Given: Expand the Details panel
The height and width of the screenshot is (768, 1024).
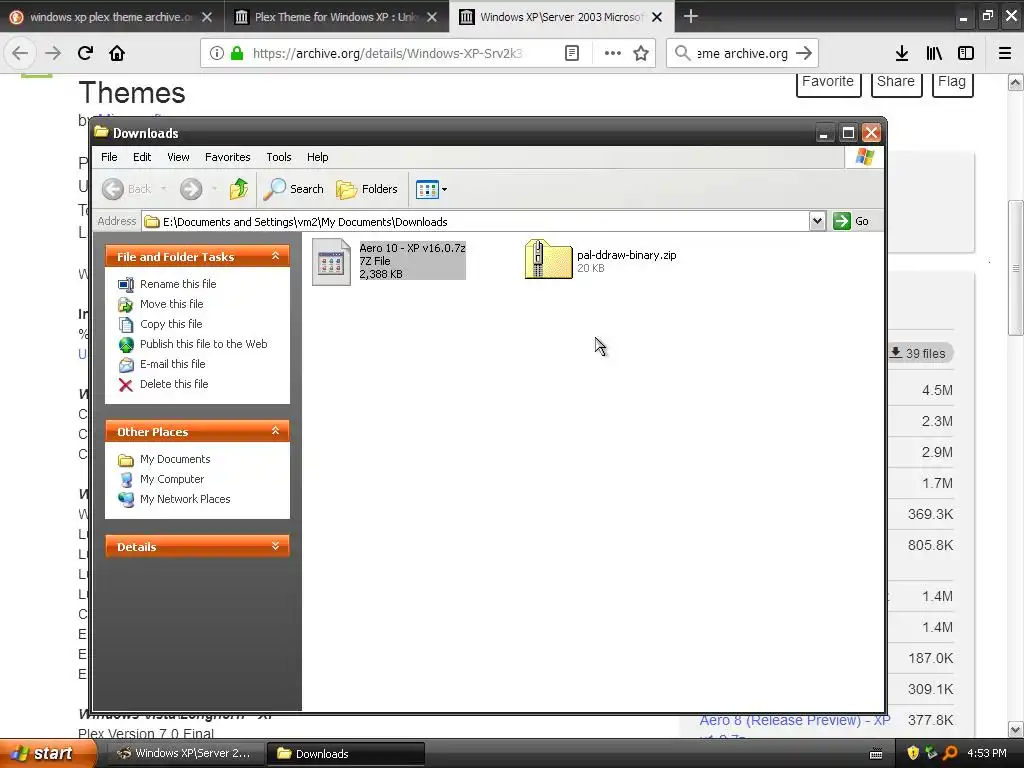Looking at the screenshot, I should tap(276, 546).
